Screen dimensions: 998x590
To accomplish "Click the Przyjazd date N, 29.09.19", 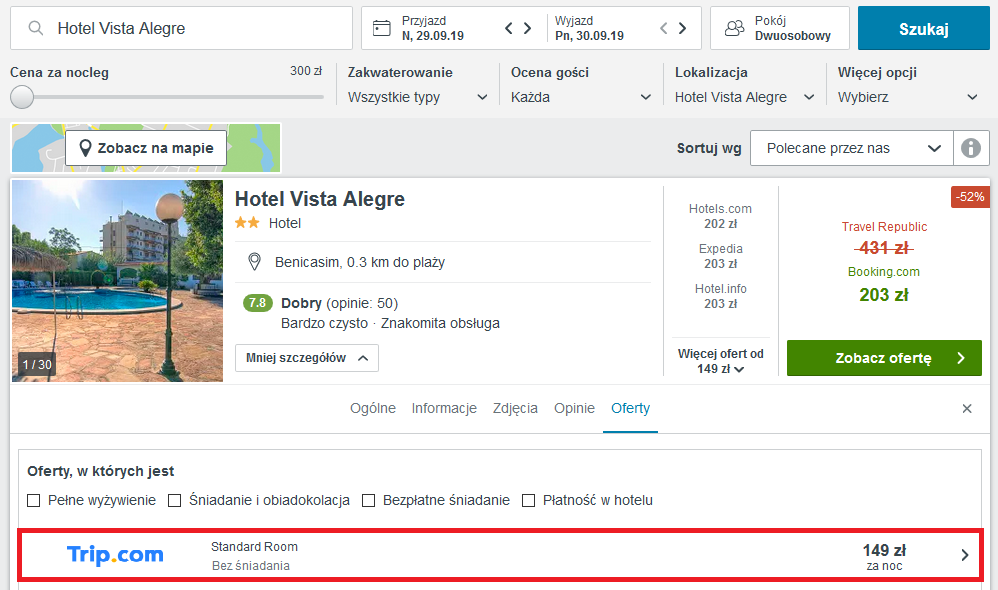I will click(x=433, y=36).
